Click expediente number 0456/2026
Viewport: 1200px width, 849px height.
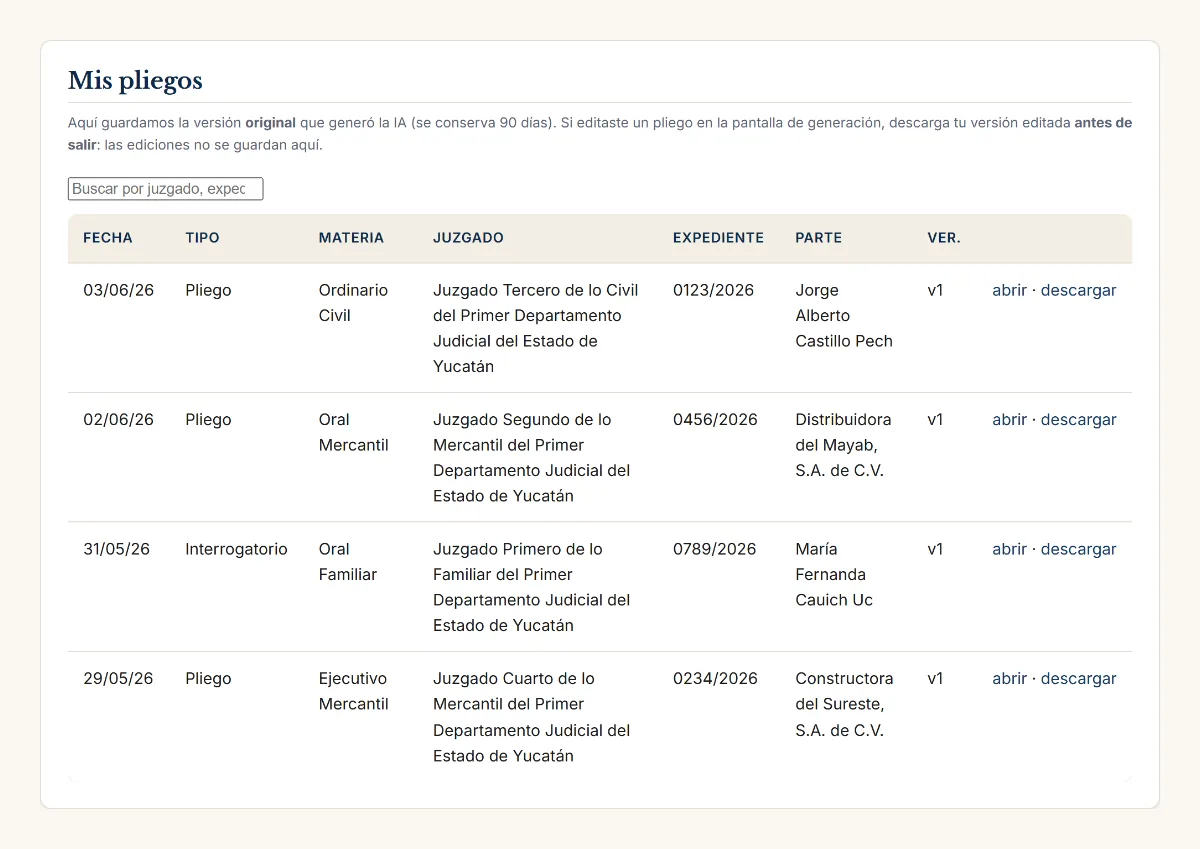coord(715,420)
